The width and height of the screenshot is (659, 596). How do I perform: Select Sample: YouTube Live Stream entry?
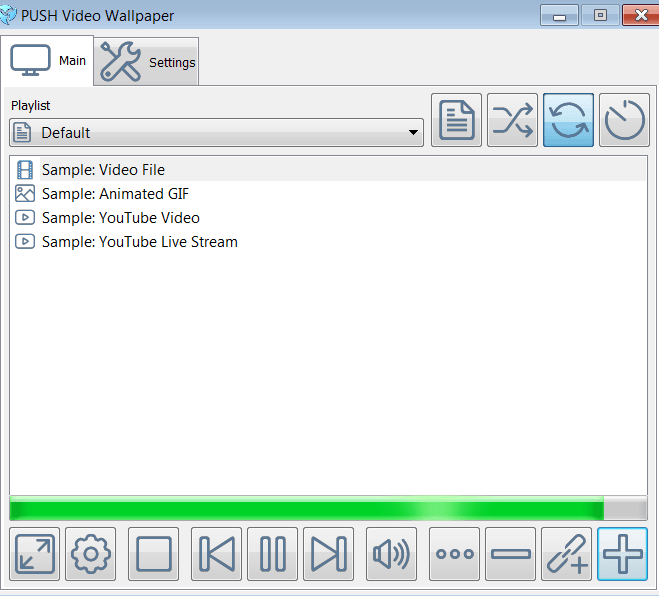tap(328, 242)
